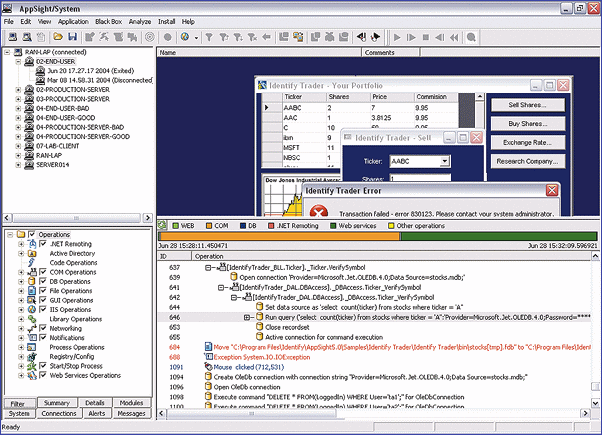Open the Analyze menu
The height and width of the screenshot is (435, 602).
tap(140, 22)
